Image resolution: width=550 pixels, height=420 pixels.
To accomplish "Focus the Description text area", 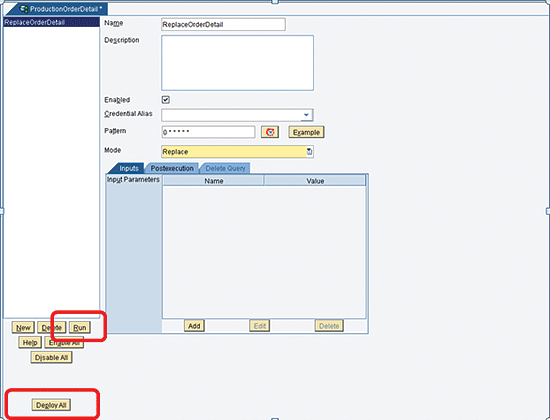I will (237, 63).
